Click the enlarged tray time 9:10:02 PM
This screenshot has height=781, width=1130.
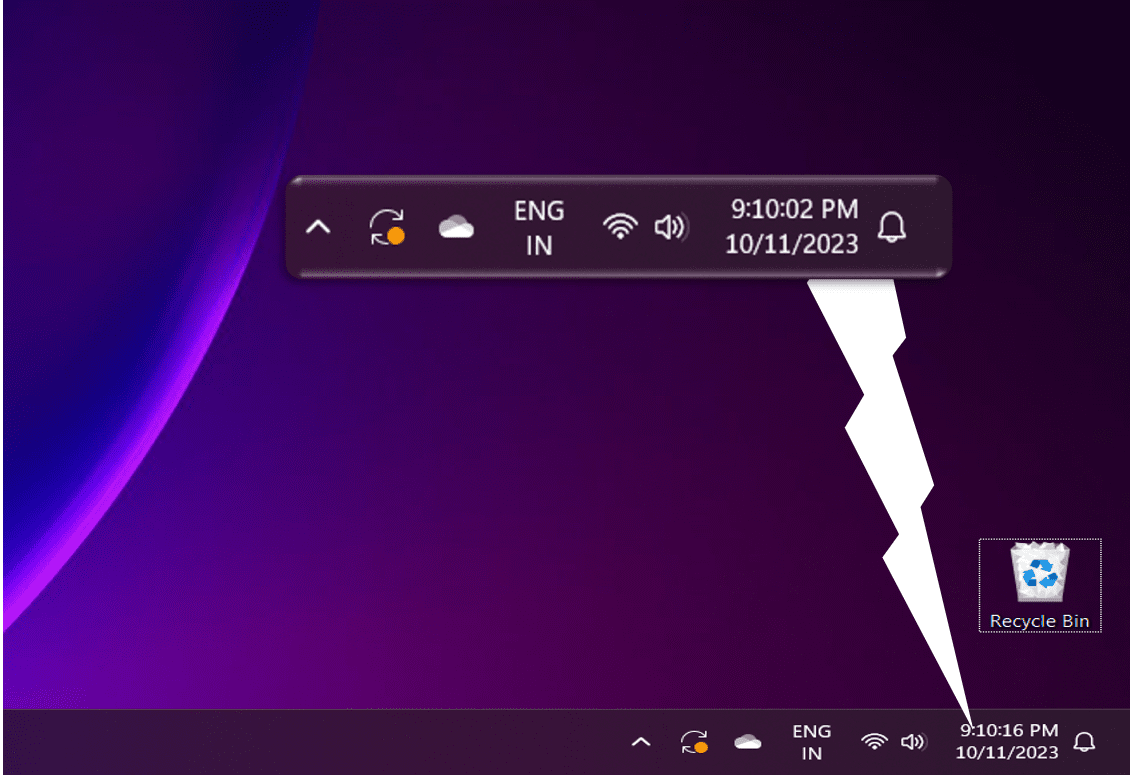point(793,210)
